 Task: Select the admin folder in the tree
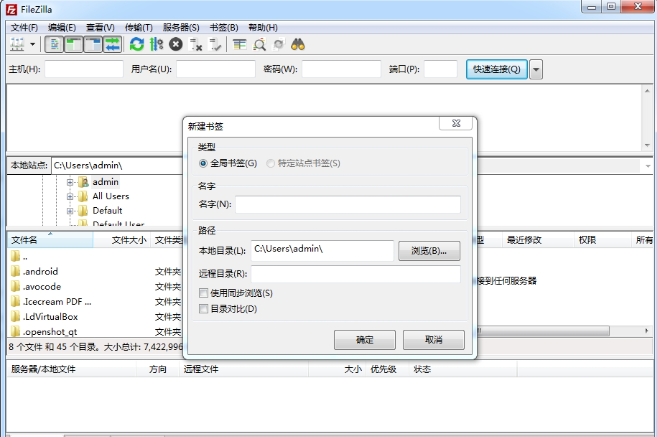click(x=105, y=182)
